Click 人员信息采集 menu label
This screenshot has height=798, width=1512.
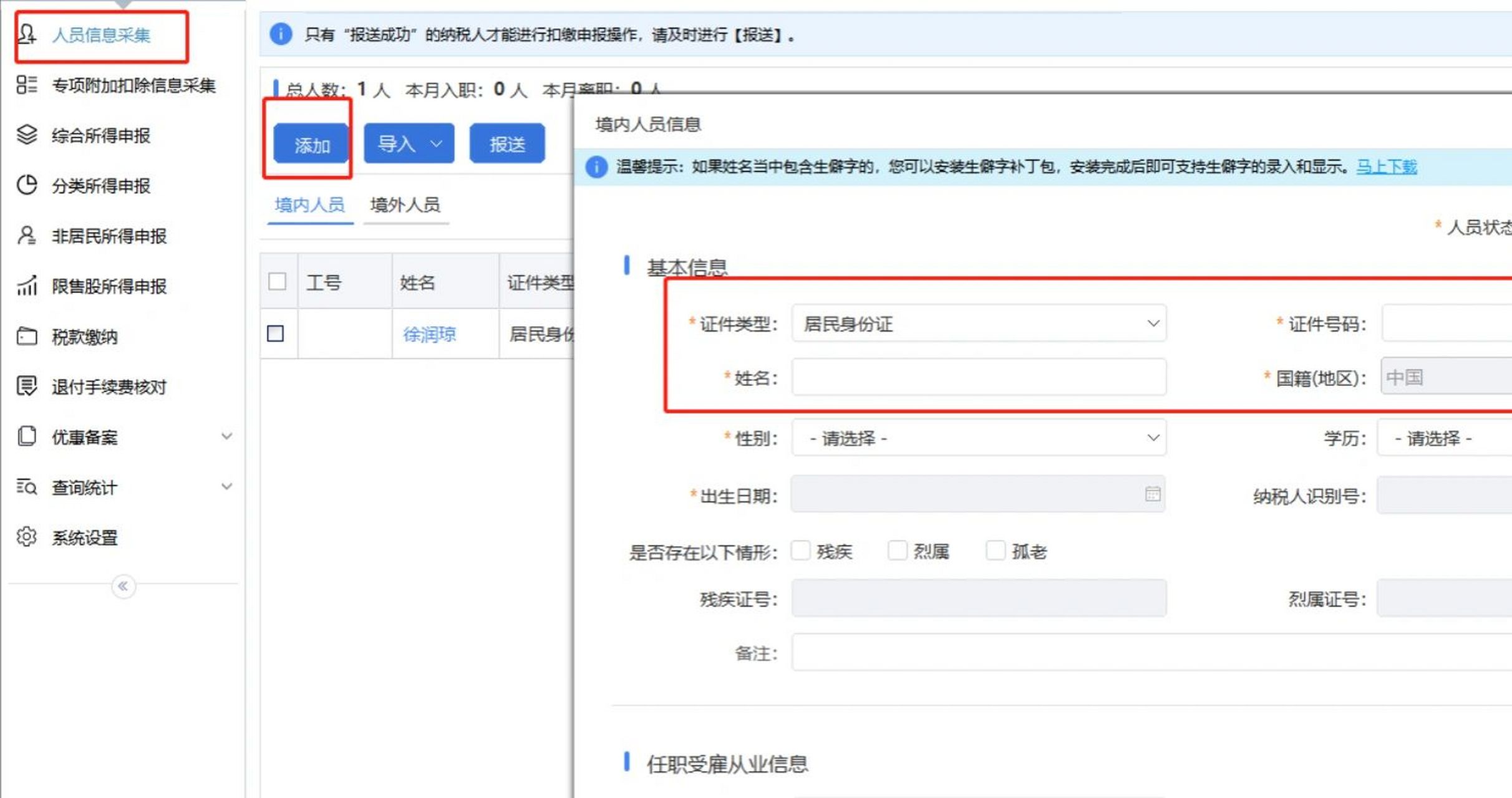101,35
